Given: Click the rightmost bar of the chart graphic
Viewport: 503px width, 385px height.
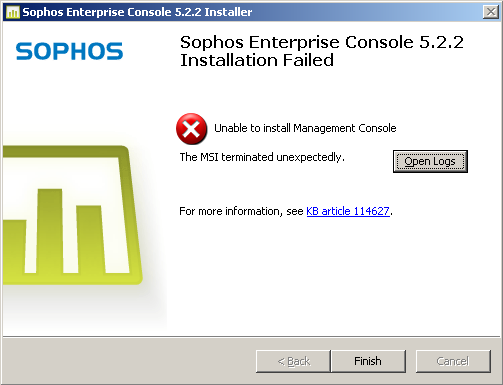Looking at the screenshot, I should tap(90, 239).
